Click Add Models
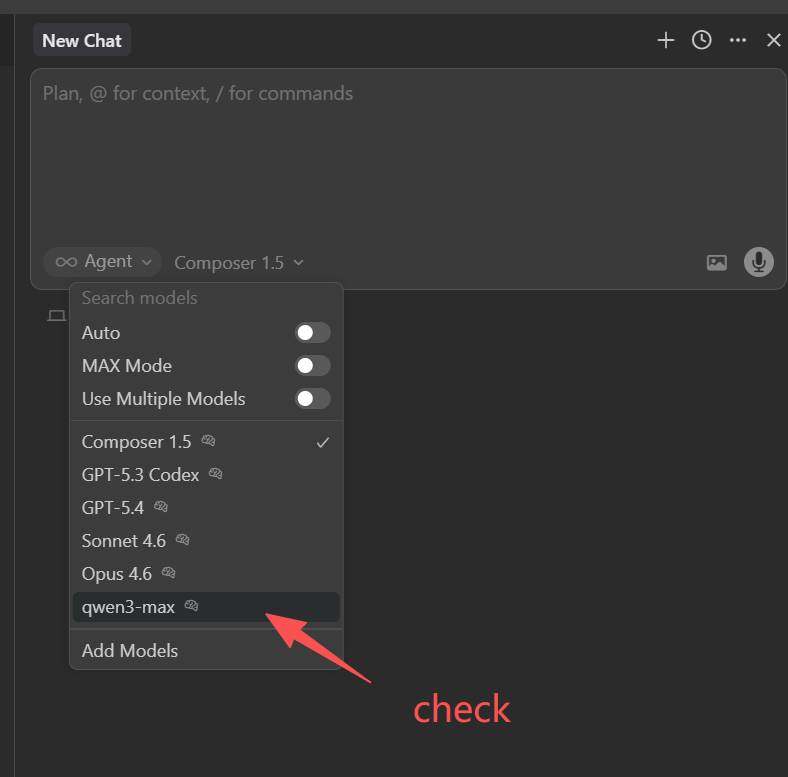The height and width of the screenshot is (777, 788). (206, 650)
